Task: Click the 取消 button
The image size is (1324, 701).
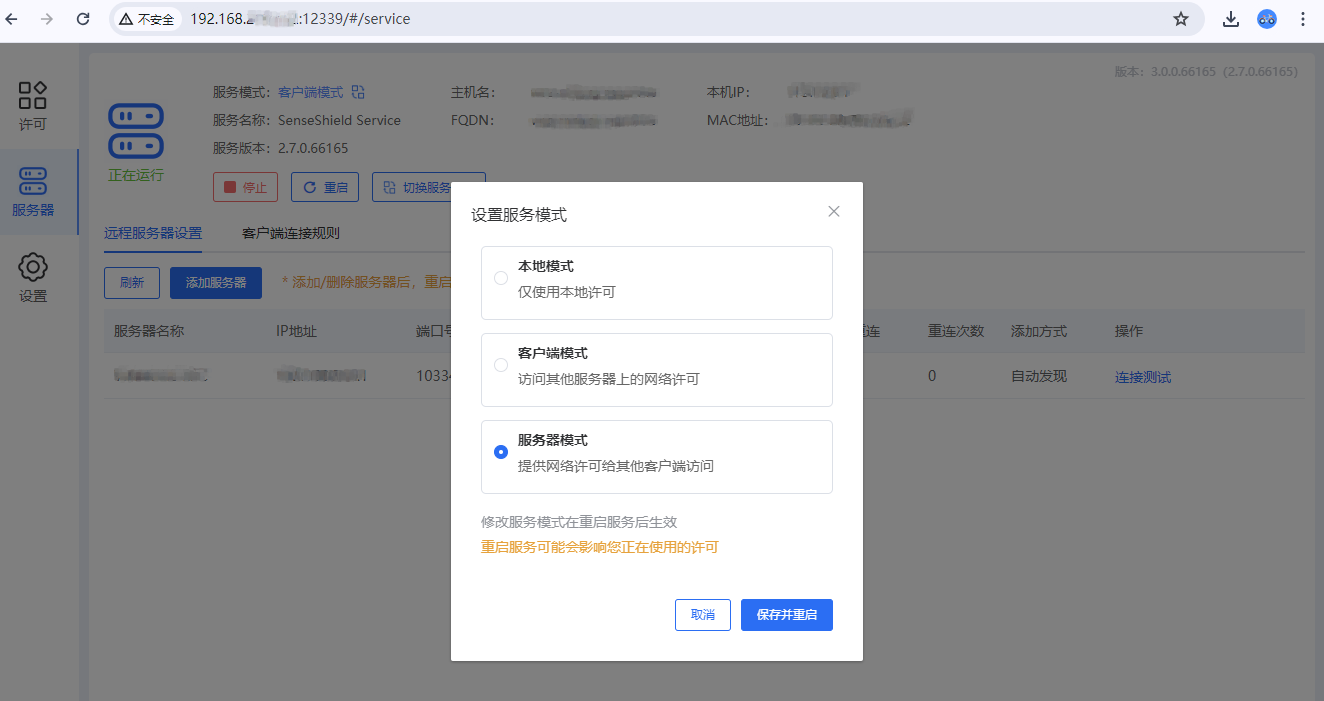Action: point(703,615)
